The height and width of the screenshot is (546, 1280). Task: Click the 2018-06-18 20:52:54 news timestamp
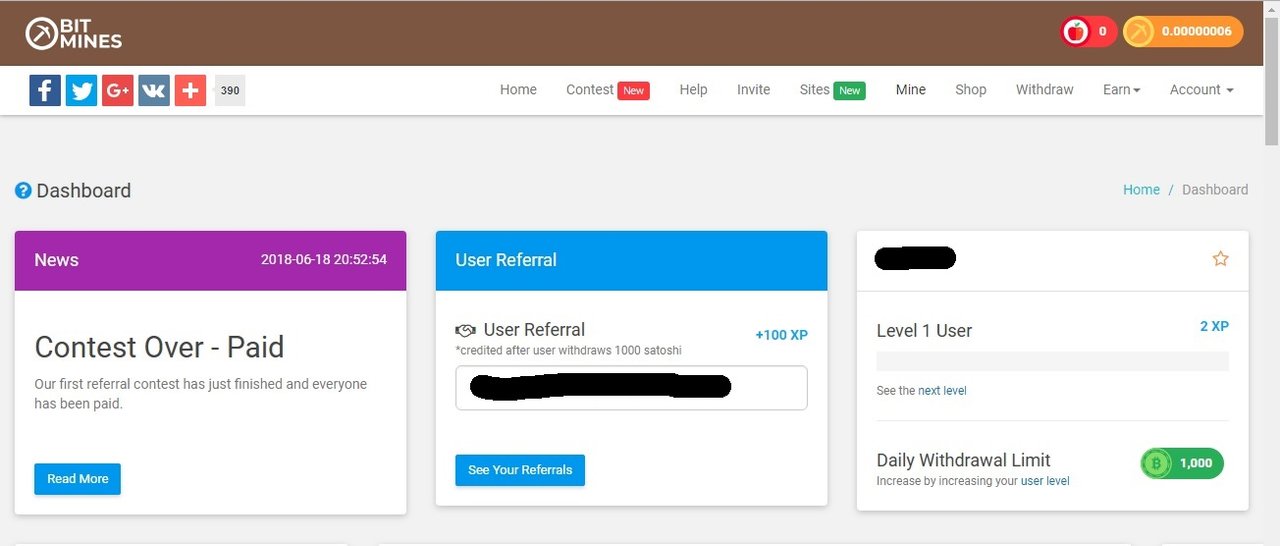pos(324,260)
